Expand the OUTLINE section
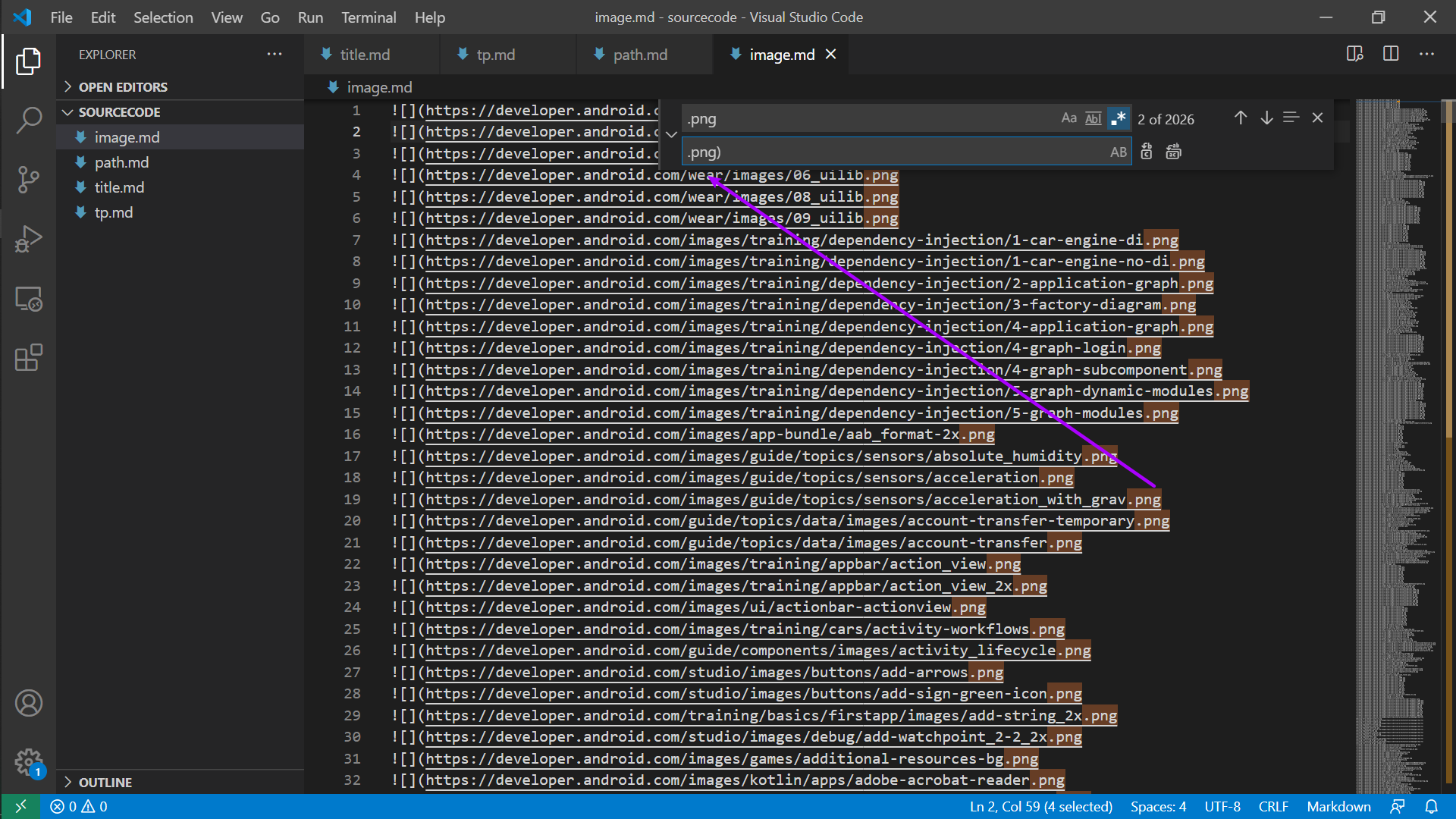 [x=105, y=782]
